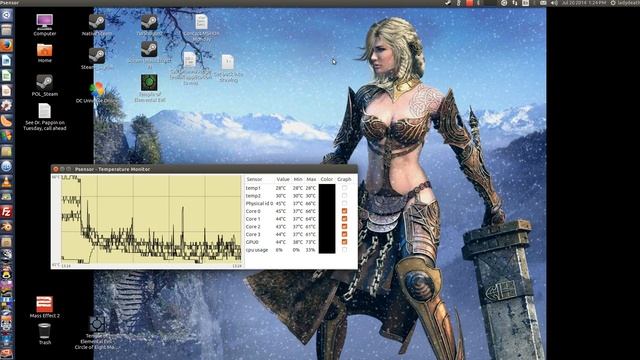Open the Files manager in launcher
The height and width of the screenshot is (360, 640).
(6, 30)
